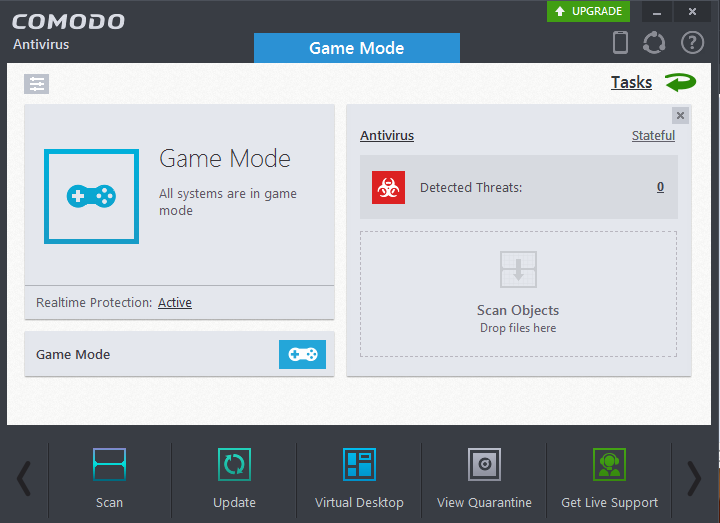The image size is (720, 523).
Task: Select the Game Mode tab header
Action: click(x=357, y=48)
